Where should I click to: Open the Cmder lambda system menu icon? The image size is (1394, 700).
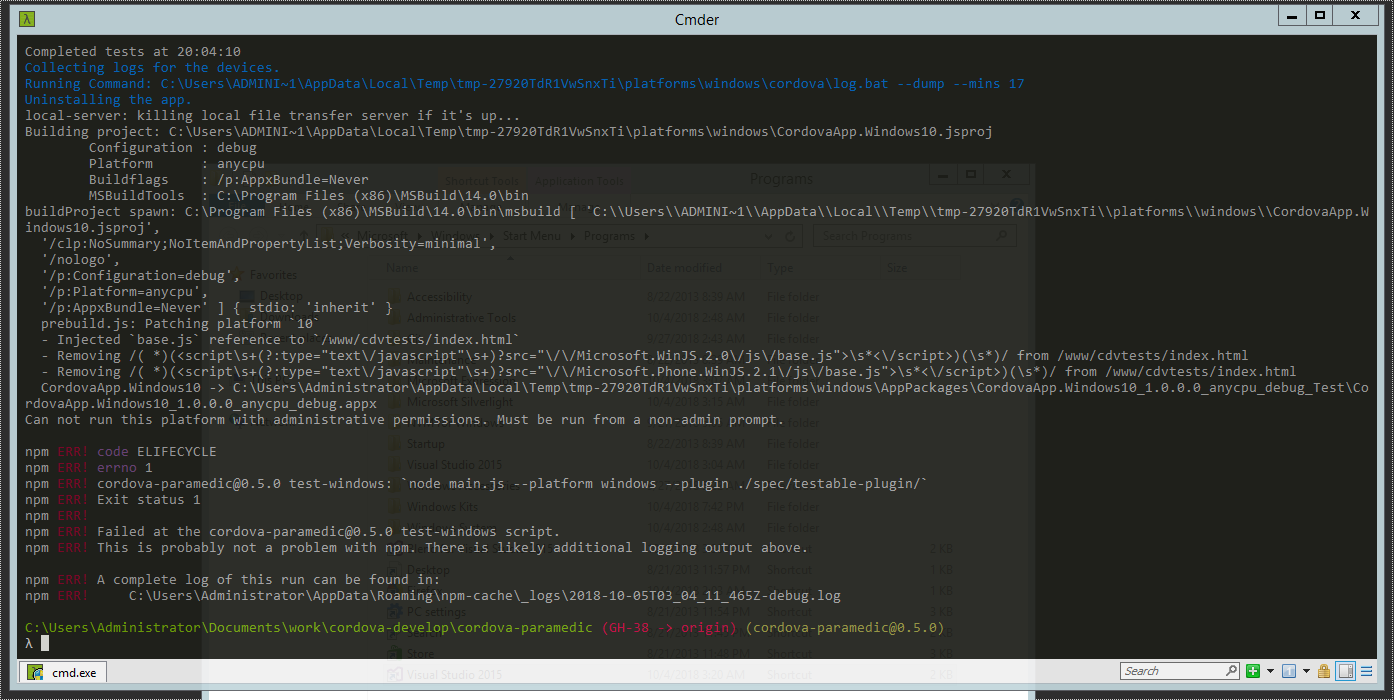point(27,19)
